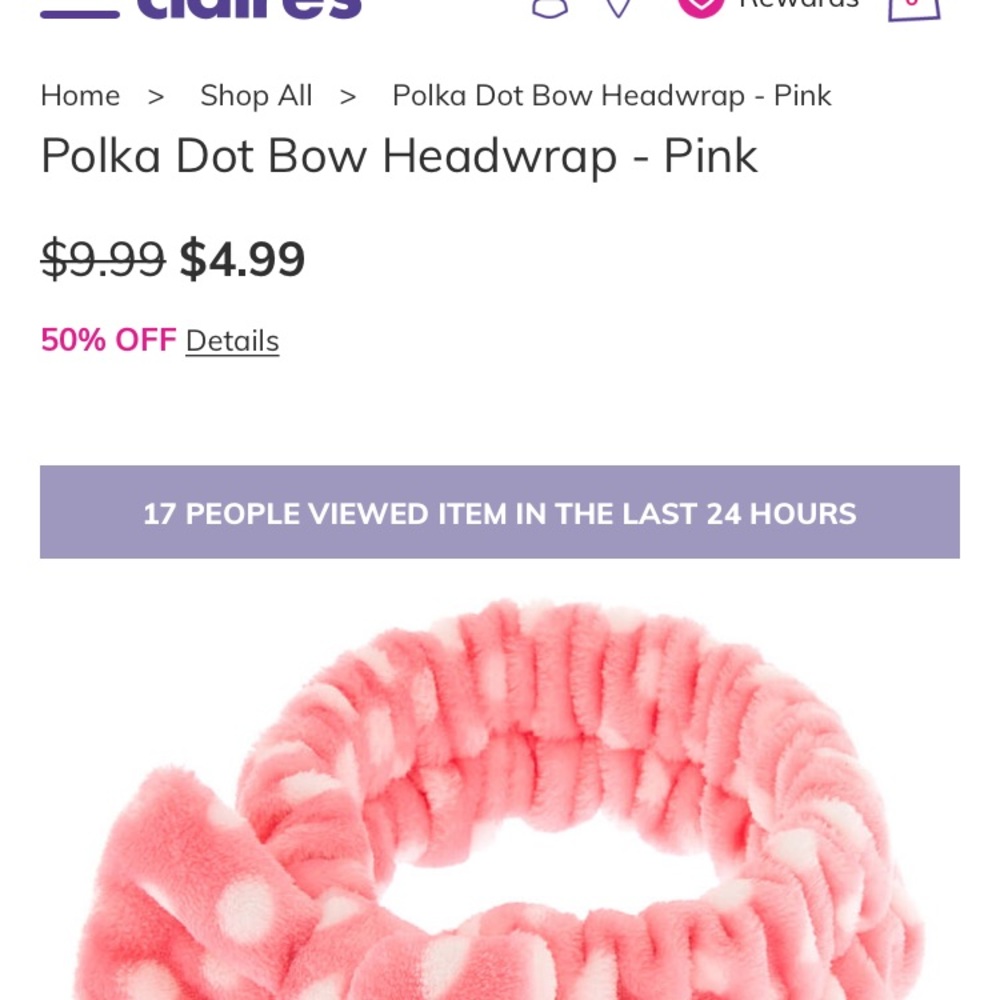Click the chevron after Home breadcrumb
This screenshot has width=1000, height=1000.
click(156, 98)
